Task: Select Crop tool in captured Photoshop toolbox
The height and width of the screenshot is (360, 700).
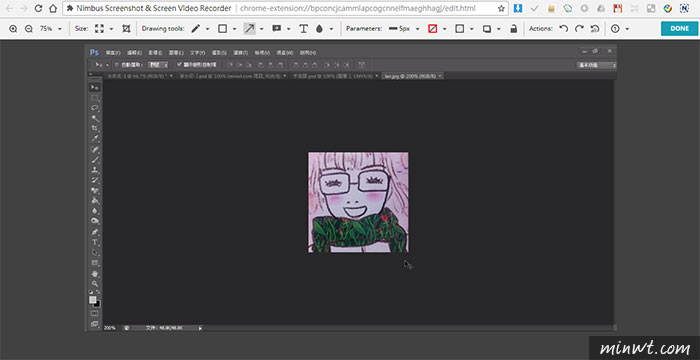Action: [x=95, y=129]
